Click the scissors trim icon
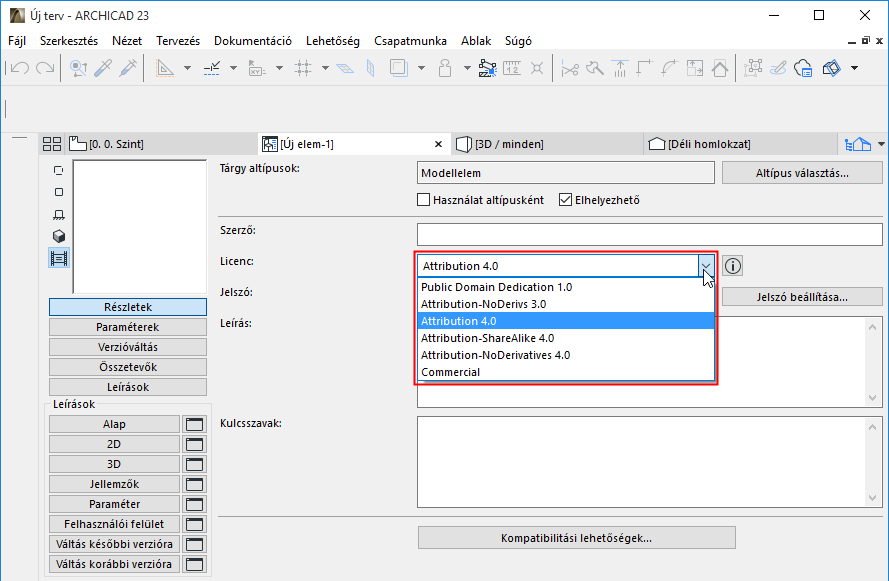889x581 pixels. [570, 68]
